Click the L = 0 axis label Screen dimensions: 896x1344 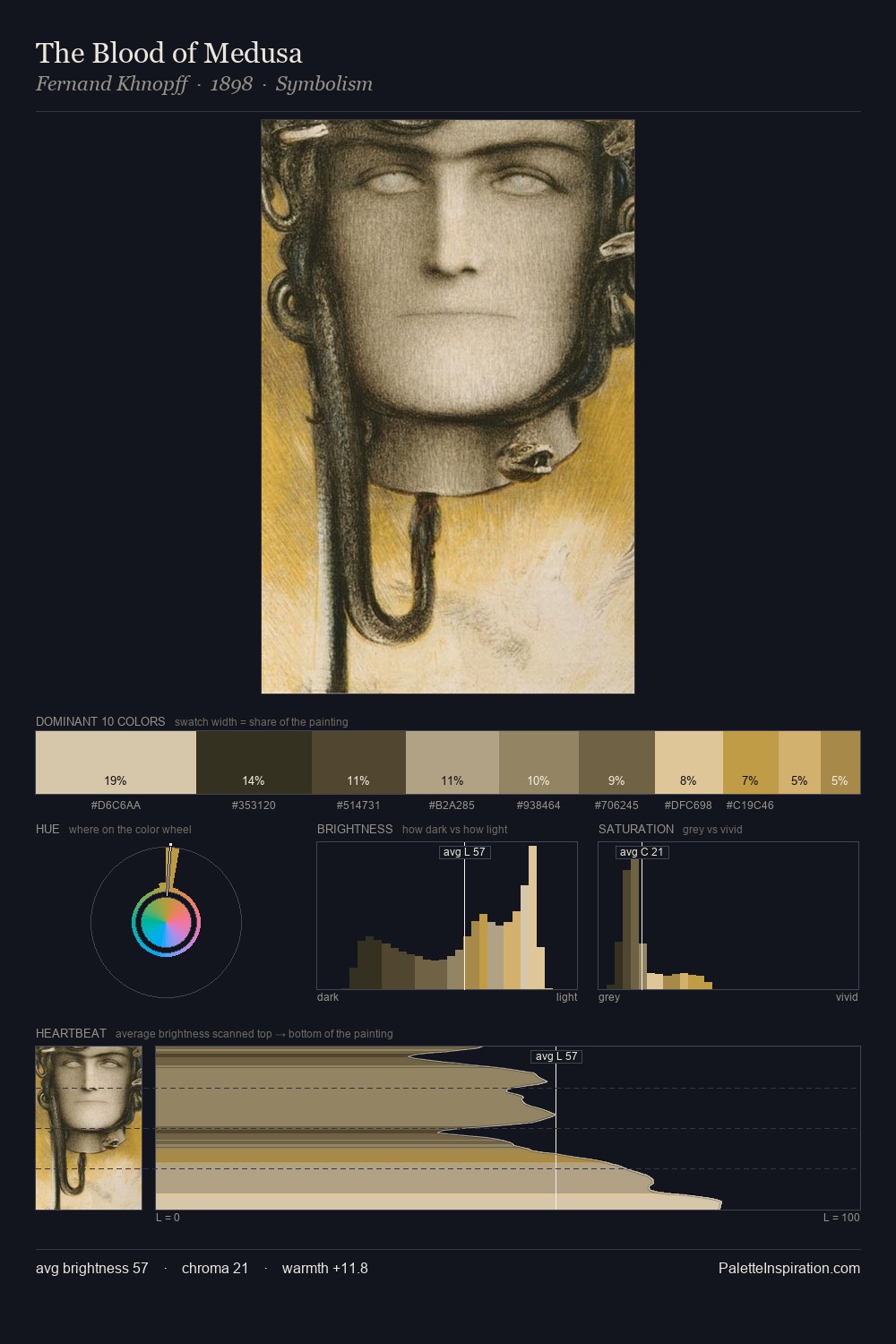[x=168, y=1218]
